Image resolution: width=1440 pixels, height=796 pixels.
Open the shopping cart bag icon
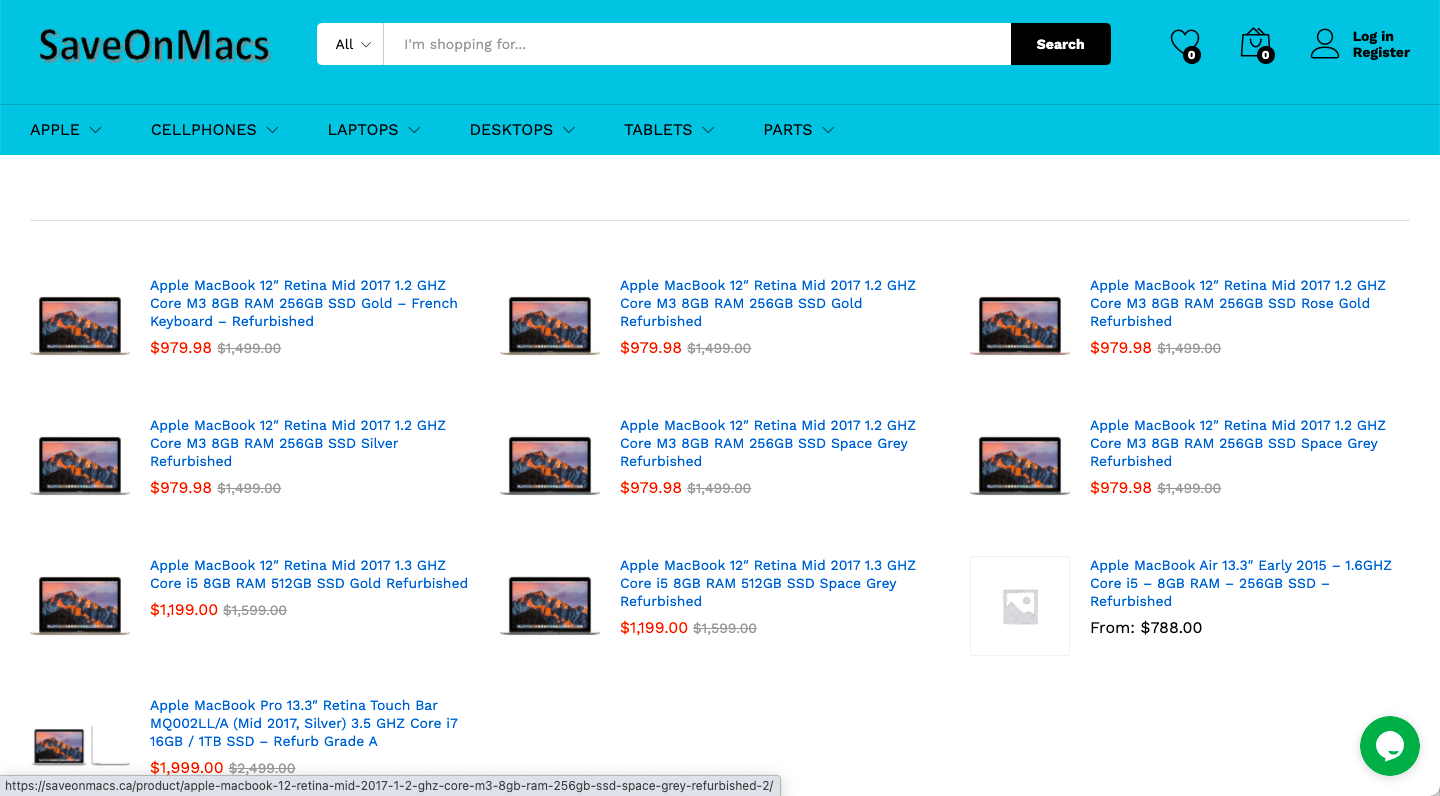1254,44
